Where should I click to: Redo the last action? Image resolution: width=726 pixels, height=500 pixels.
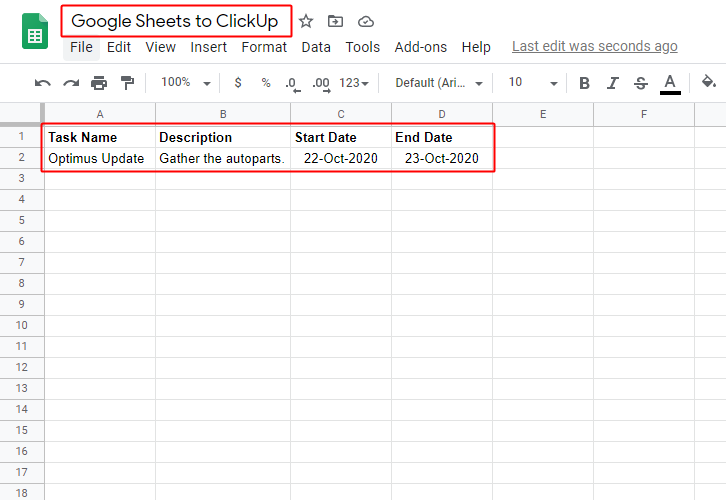pyautogui.click(x=71, y=83)
